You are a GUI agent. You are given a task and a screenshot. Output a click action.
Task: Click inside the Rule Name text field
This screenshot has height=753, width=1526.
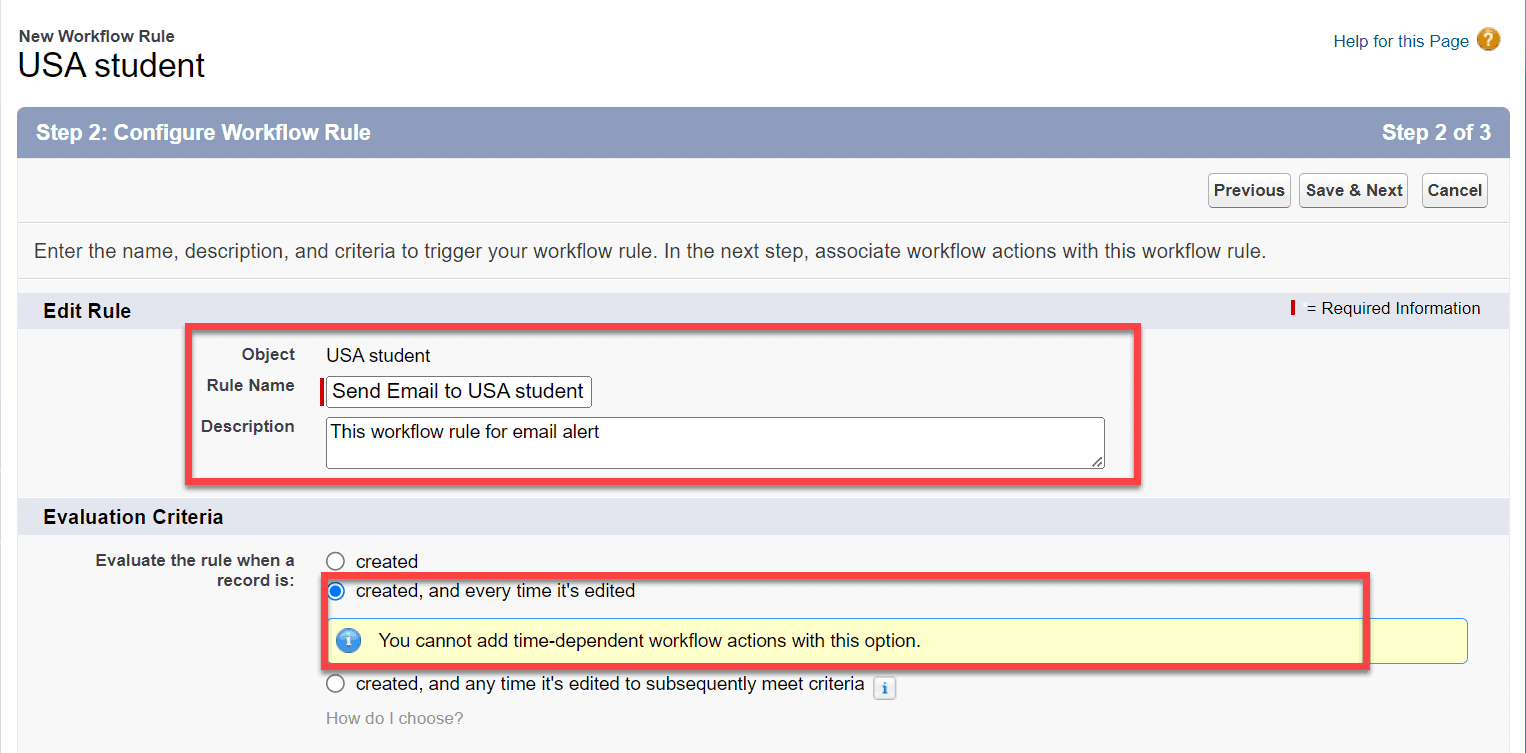click(457, 391)
